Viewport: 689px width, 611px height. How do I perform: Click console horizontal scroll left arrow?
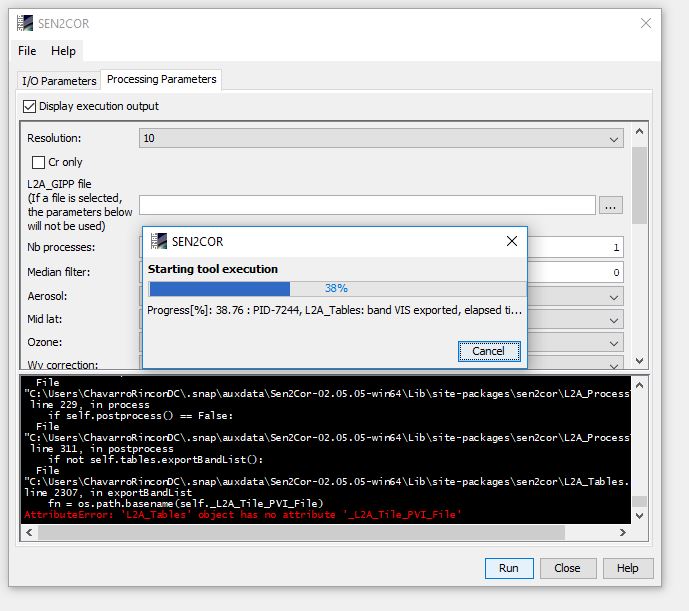coord(29,533)
